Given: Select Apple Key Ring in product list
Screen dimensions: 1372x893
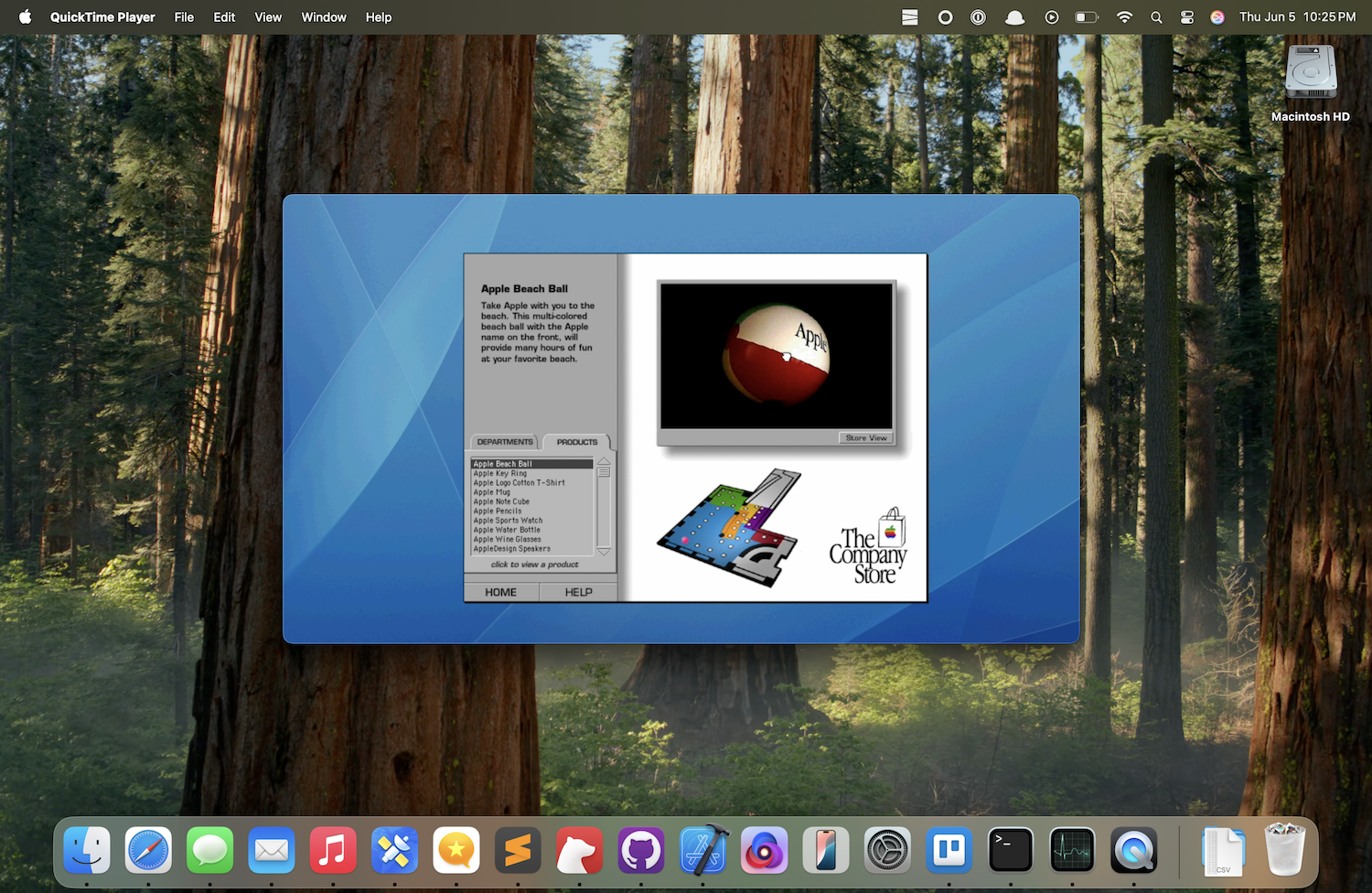Looking at the screenshot, I should (532, 473).
